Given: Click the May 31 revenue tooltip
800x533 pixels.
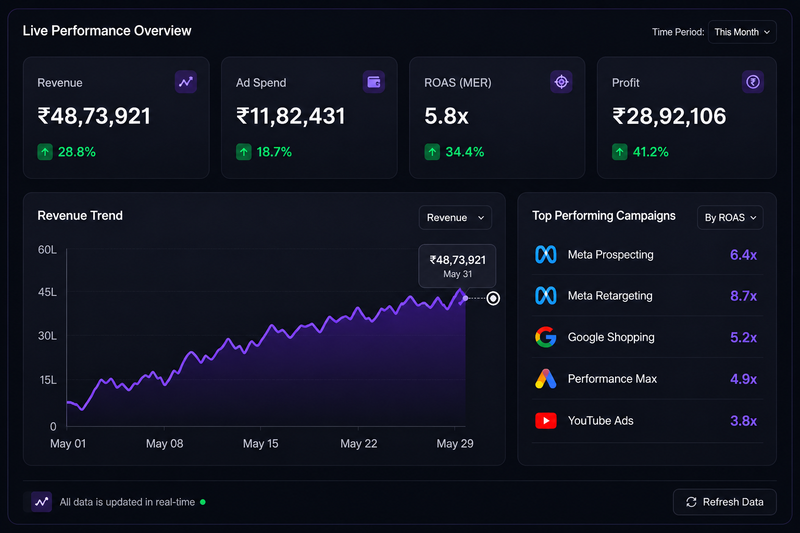Looking at the screenshot, I should 457,266.
